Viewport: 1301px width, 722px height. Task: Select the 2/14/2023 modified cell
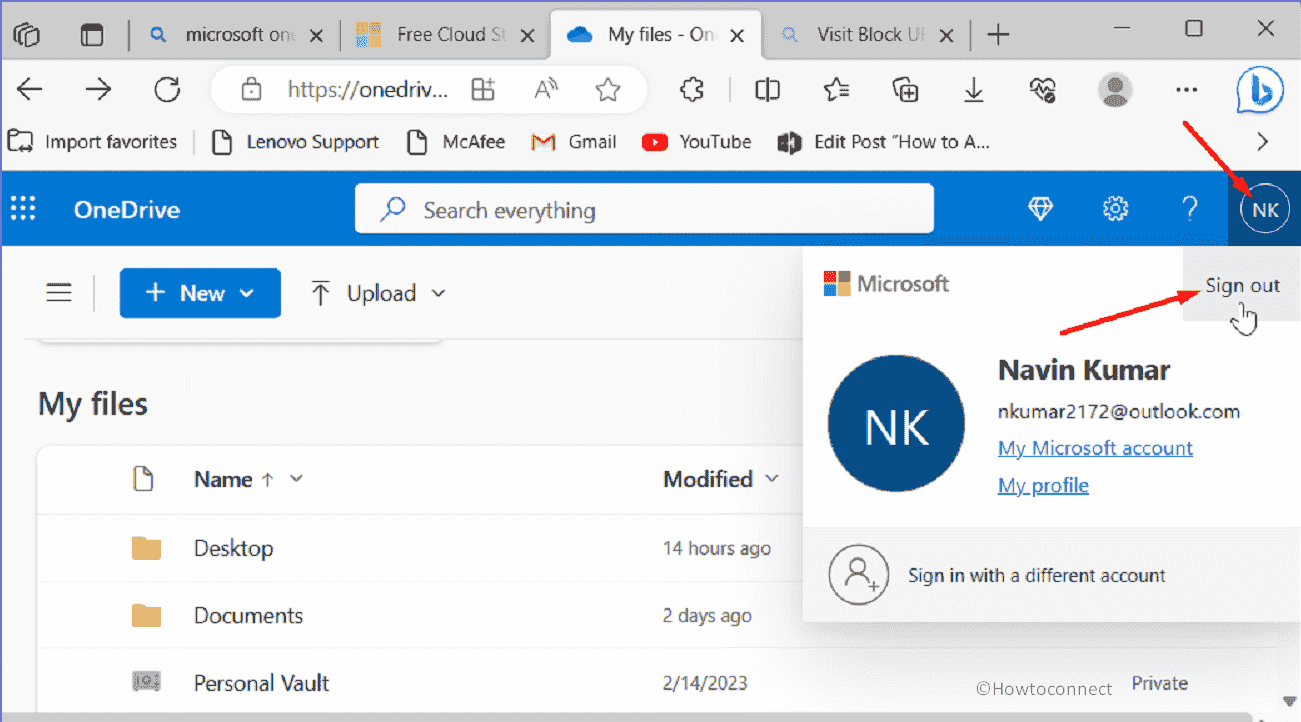(x=705, y=684)
